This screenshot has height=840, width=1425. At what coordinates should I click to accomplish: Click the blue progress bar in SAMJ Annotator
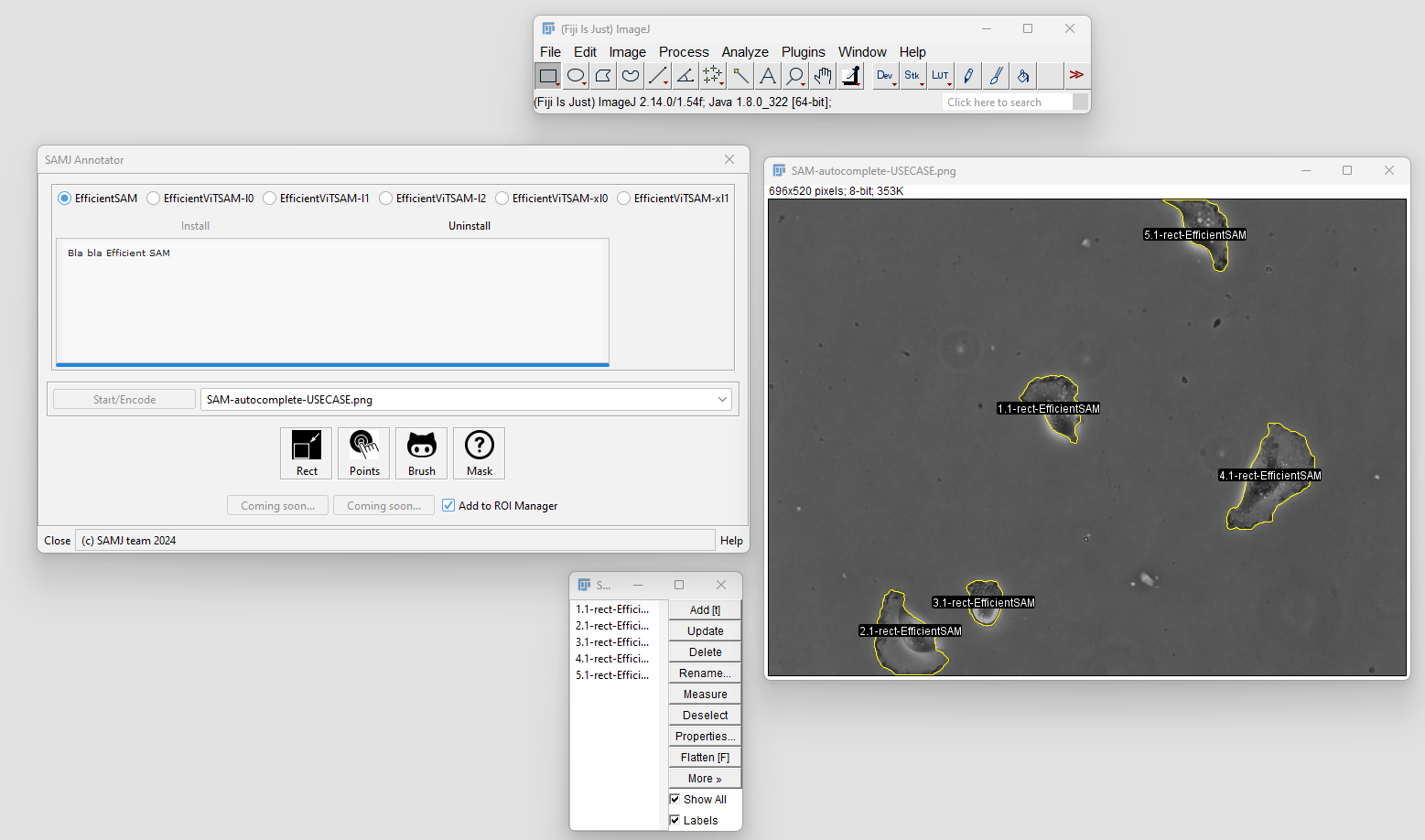point(332,364)
